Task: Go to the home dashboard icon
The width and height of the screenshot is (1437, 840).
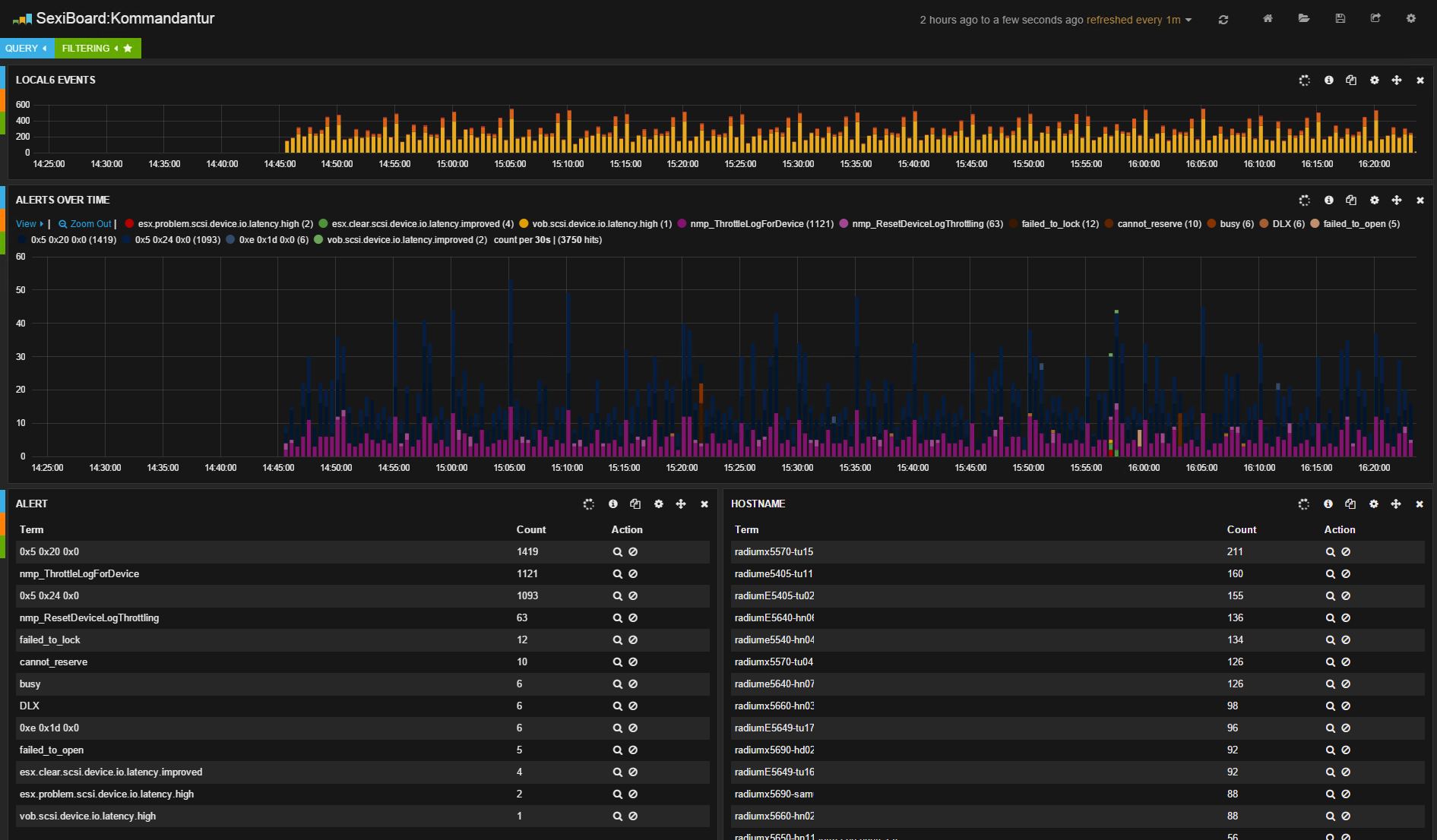Action: coord(1268,18)
